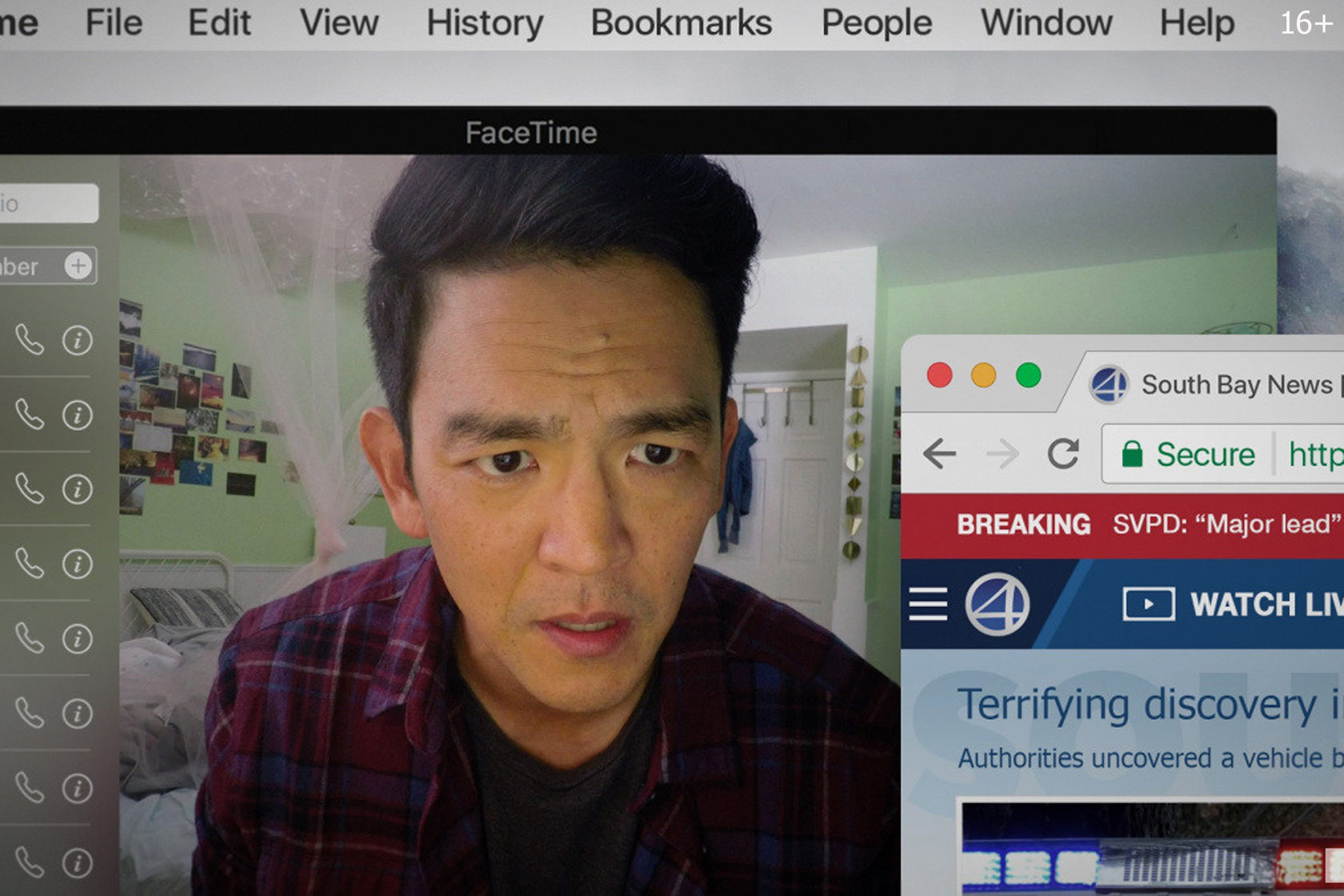1344x896 pixels.
Task: Open the info icon in the last contact row
Action: coord(78,863)
